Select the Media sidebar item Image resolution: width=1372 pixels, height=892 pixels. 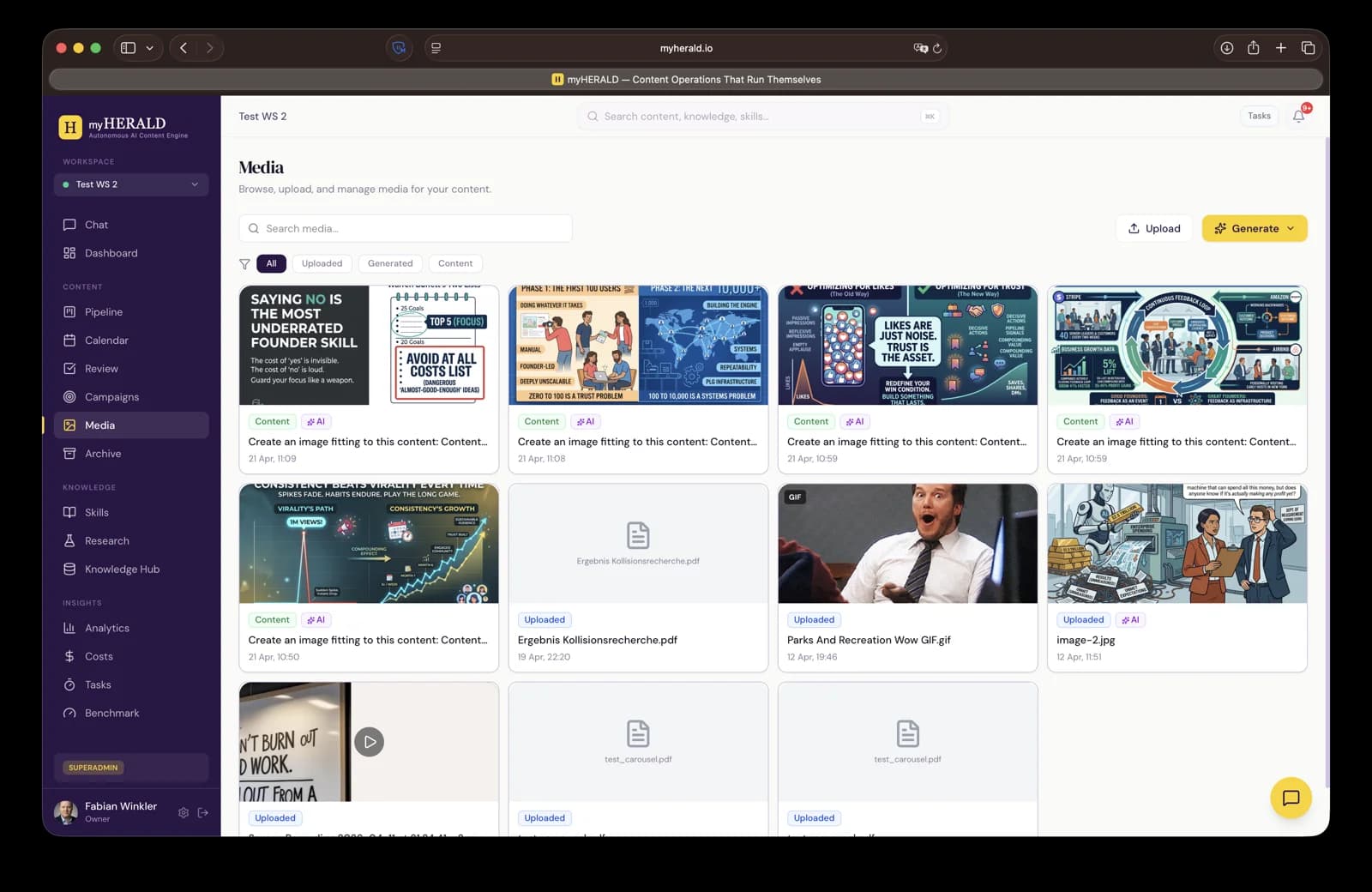coord(131,425)
